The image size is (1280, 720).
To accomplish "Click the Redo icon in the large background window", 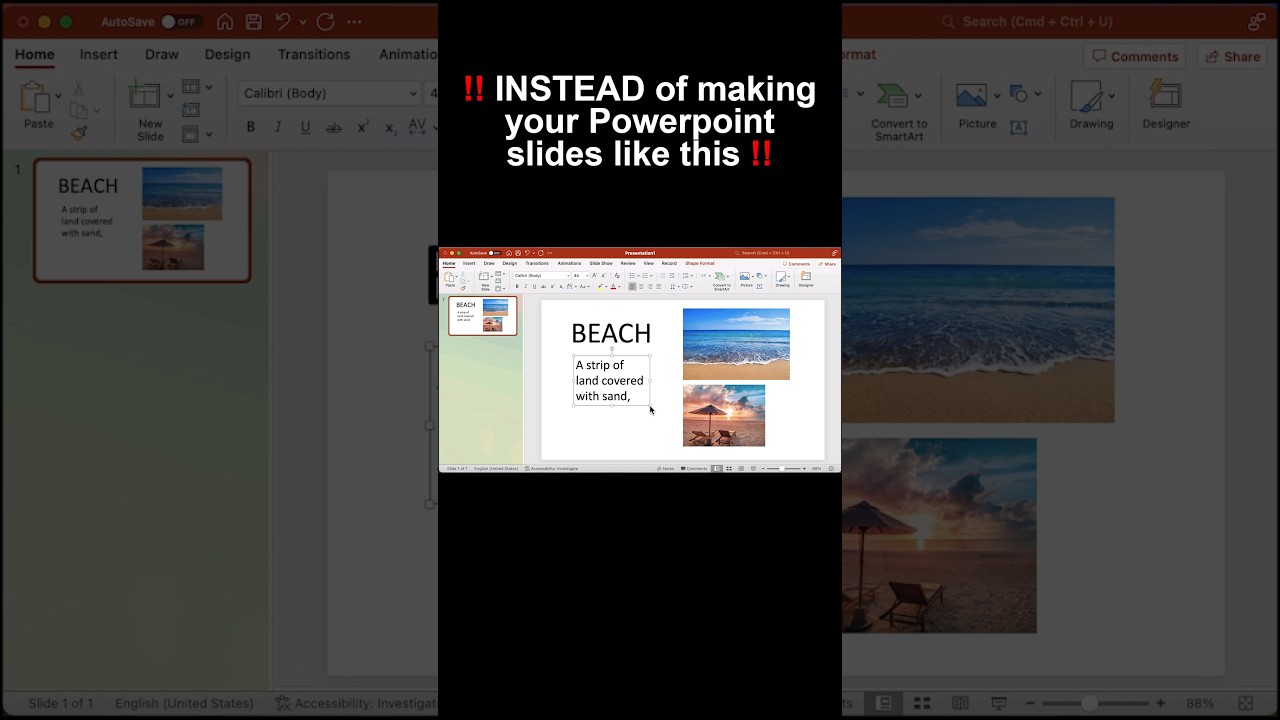I will pyautogui.click(x=325, y=22).
